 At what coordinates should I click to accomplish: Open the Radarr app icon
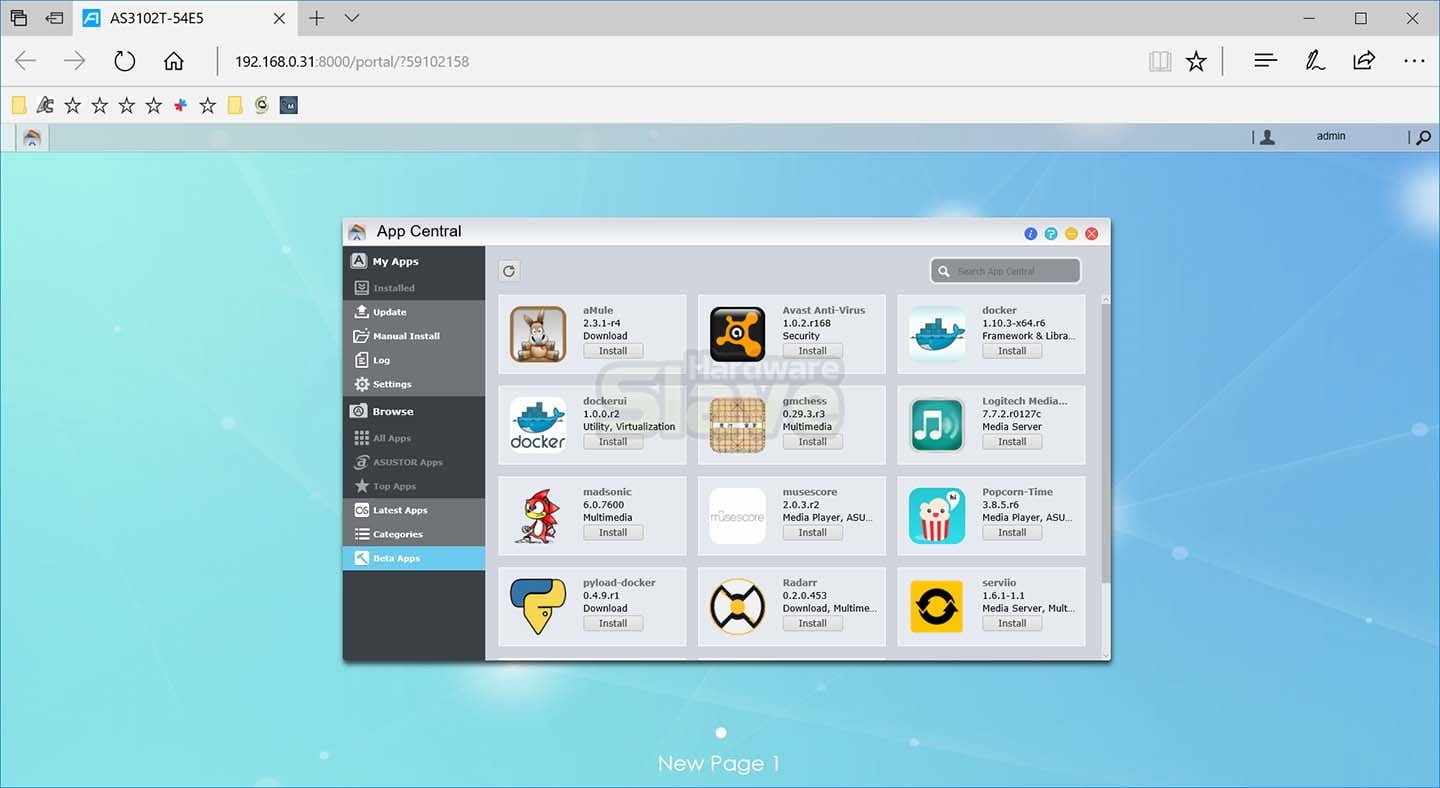pyautogui.click(x=737, y=607)
